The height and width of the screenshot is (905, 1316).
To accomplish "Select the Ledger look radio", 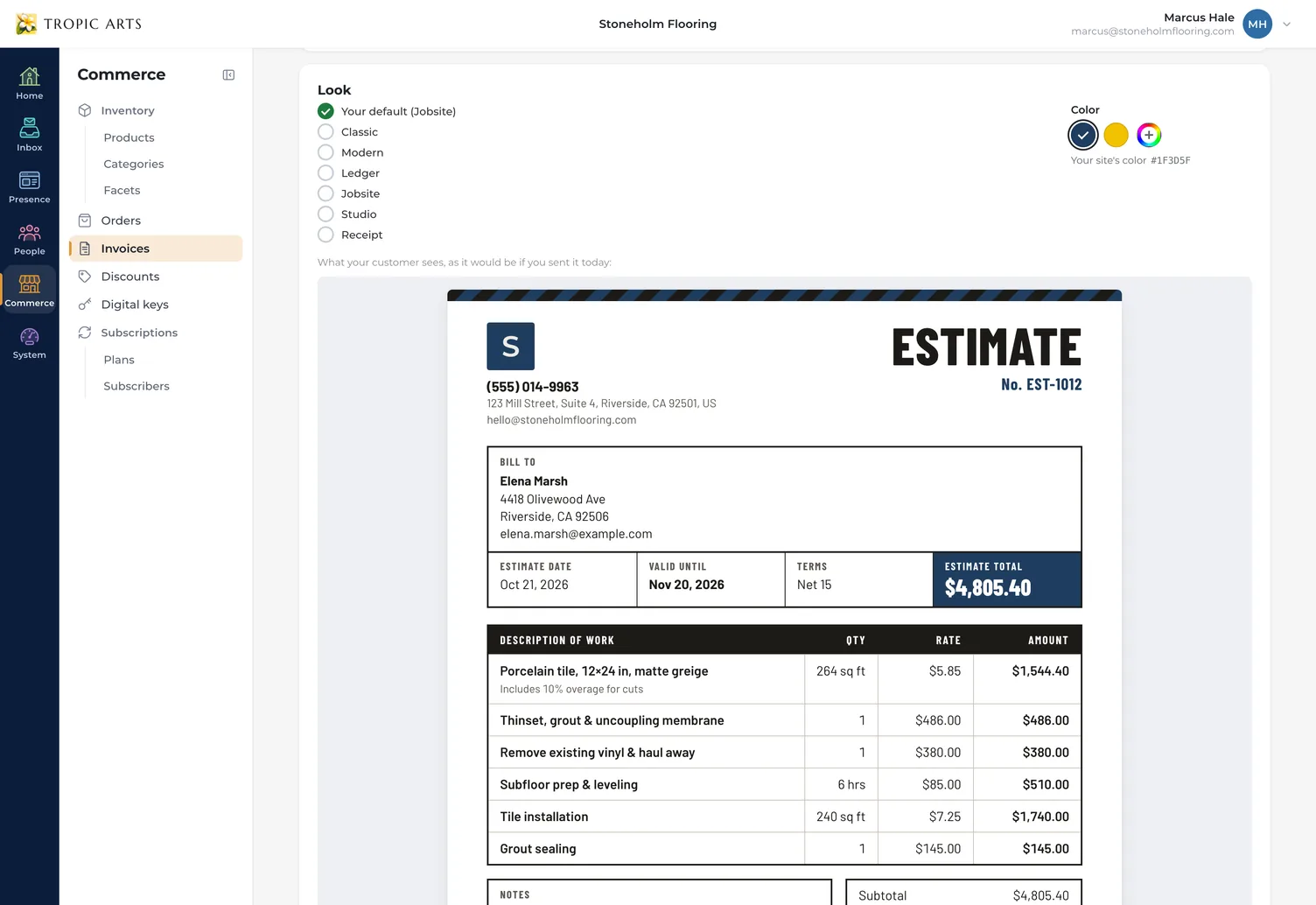I will click(x=325, y=173).
